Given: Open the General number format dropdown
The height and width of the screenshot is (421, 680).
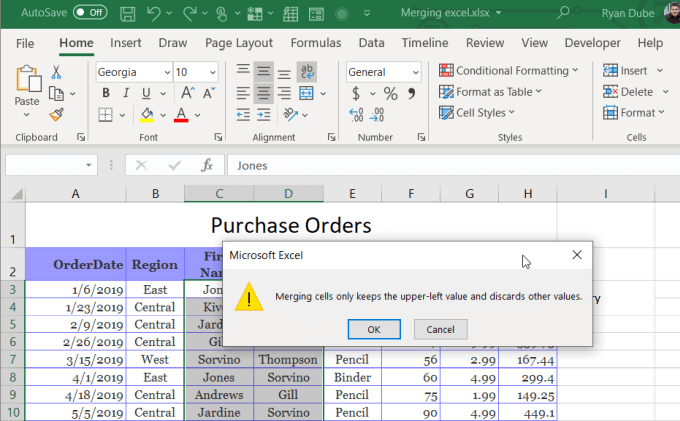Looking at the screenshot, I should (x=414, y=72).
